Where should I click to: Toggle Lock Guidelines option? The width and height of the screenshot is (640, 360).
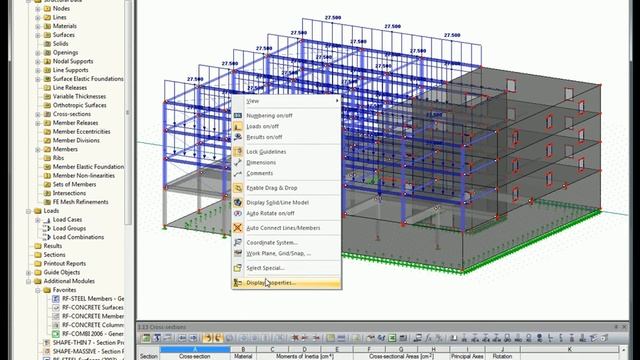click(287, 152)
